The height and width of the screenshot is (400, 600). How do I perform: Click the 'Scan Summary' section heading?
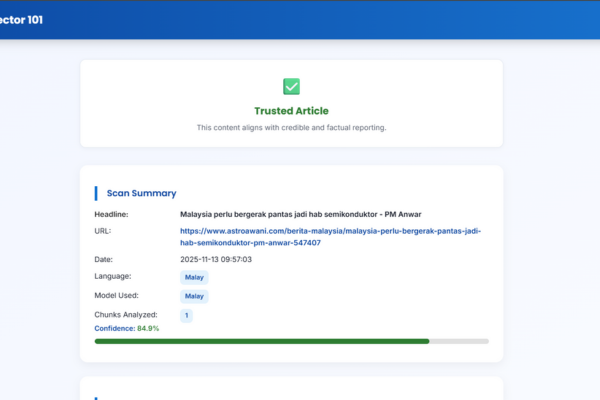141,193
